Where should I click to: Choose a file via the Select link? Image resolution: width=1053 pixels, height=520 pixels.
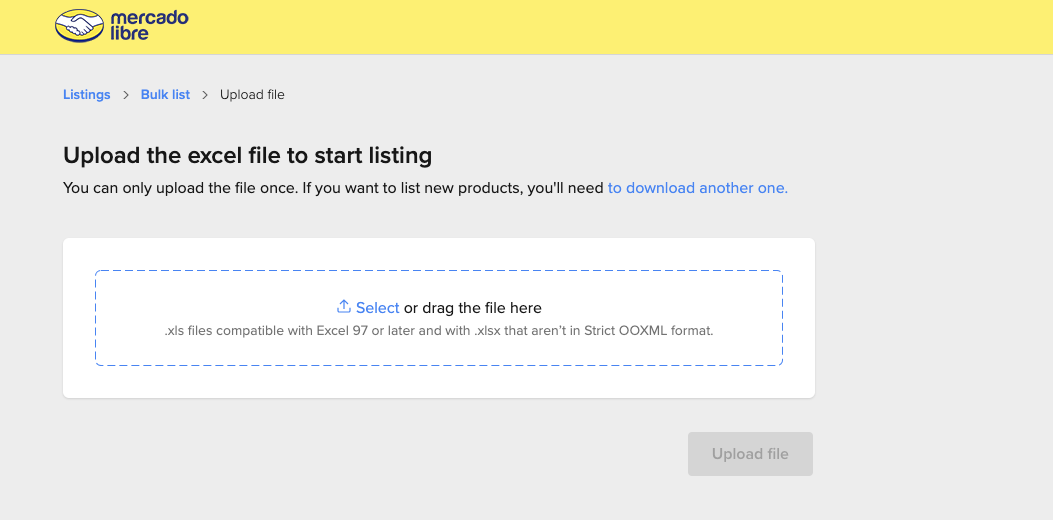tap(377, 308)
